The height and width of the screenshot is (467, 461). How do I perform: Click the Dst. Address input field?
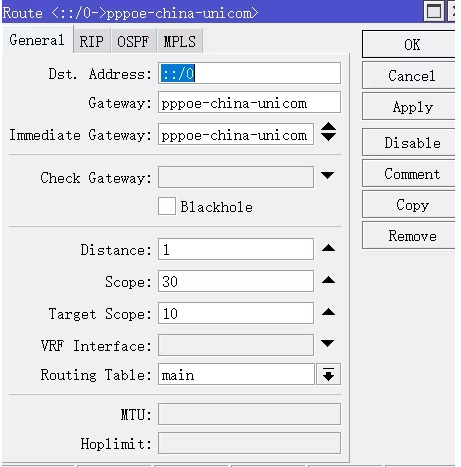pos(249,73)
